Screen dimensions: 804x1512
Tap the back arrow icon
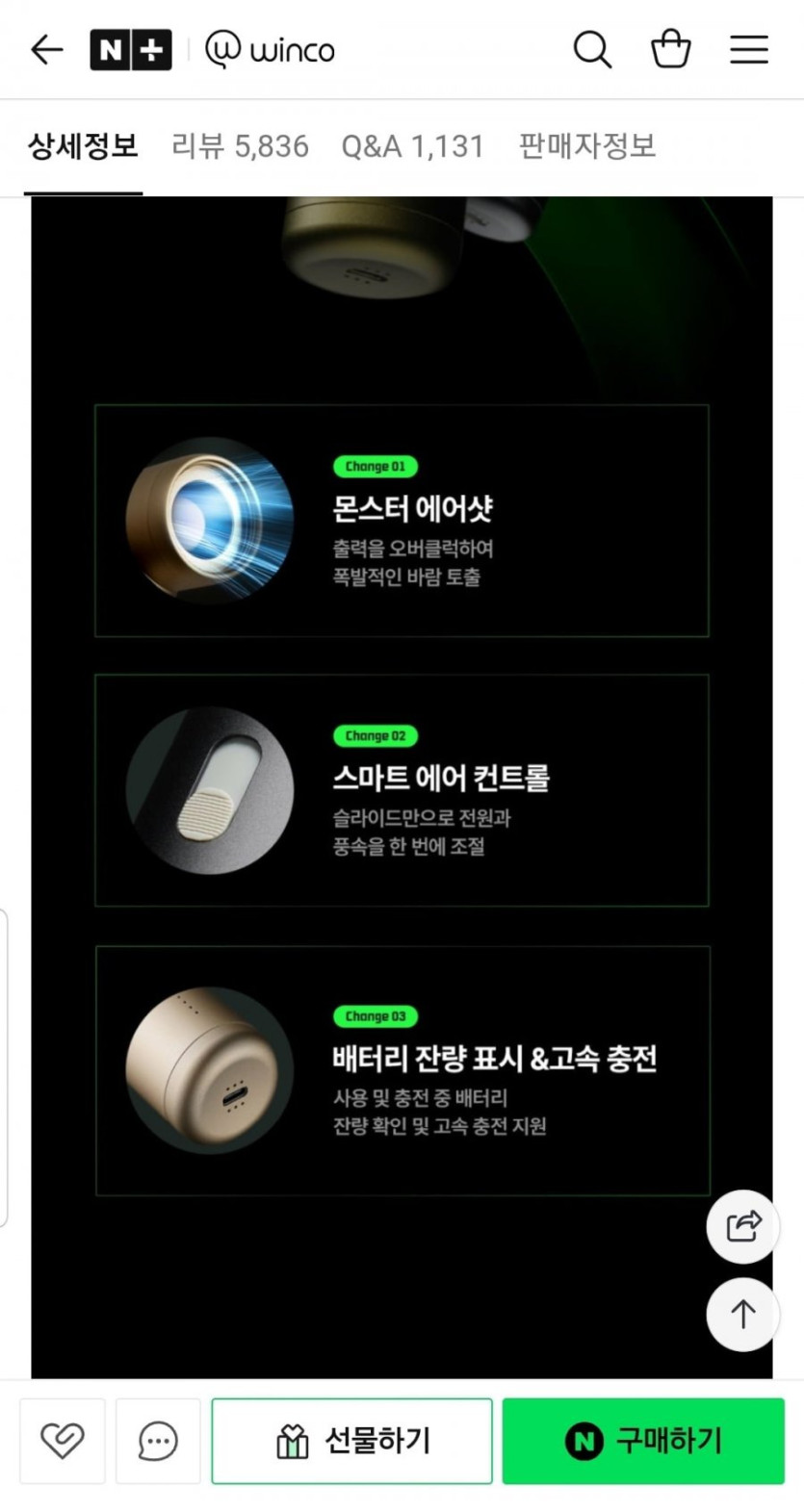(x=46, y=49)
